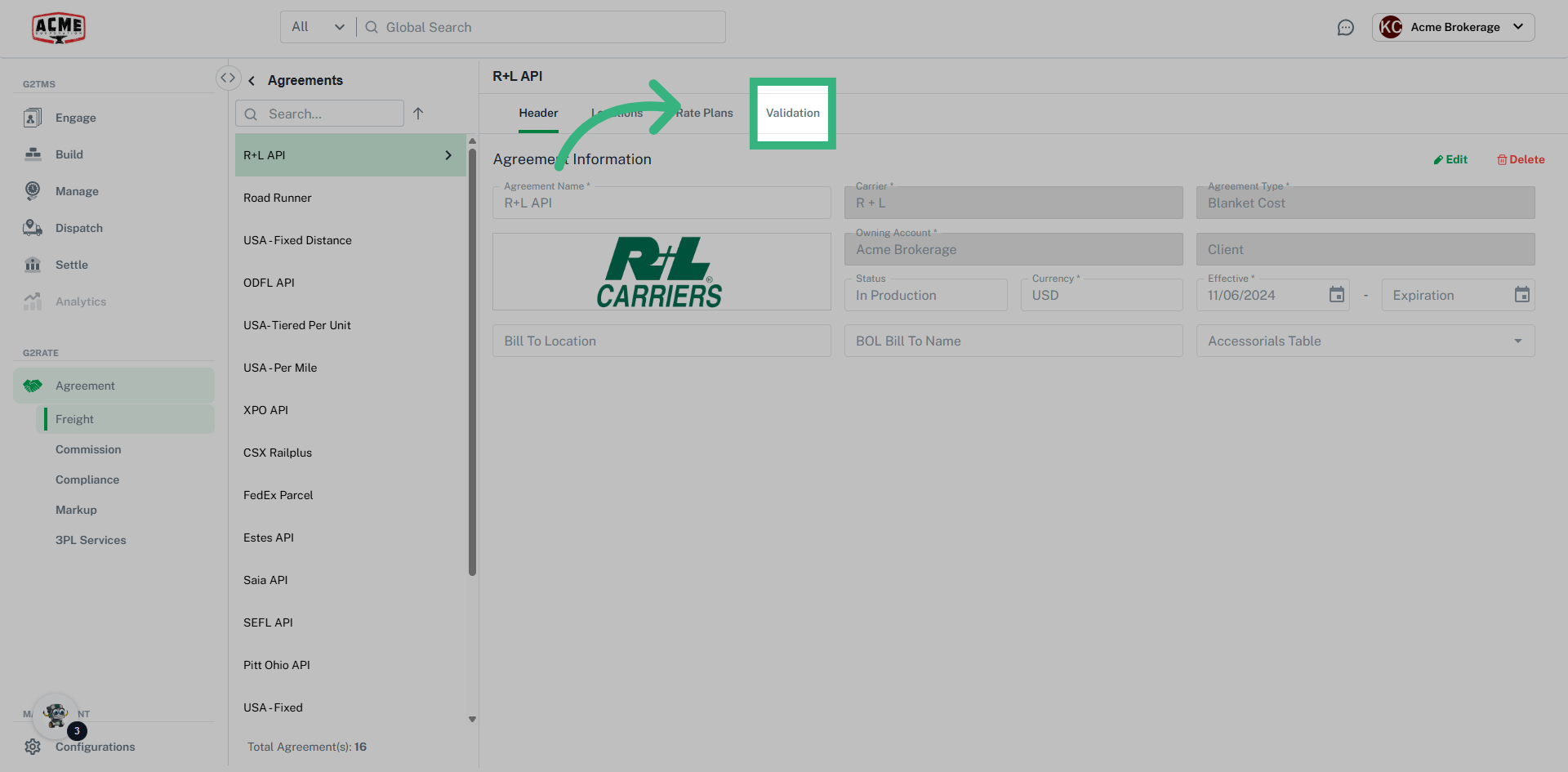The image size is (1568, 772).
Task: Select the Build module icon
Action: pyautogui.click(x=33, y=154)
